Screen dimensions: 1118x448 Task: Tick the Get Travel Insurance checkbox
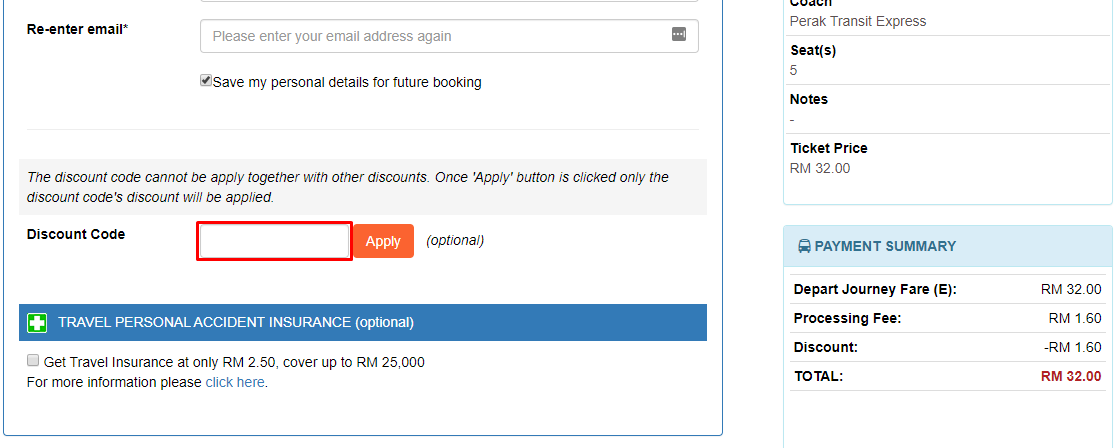pyautogui.click(x=33, y=360)
